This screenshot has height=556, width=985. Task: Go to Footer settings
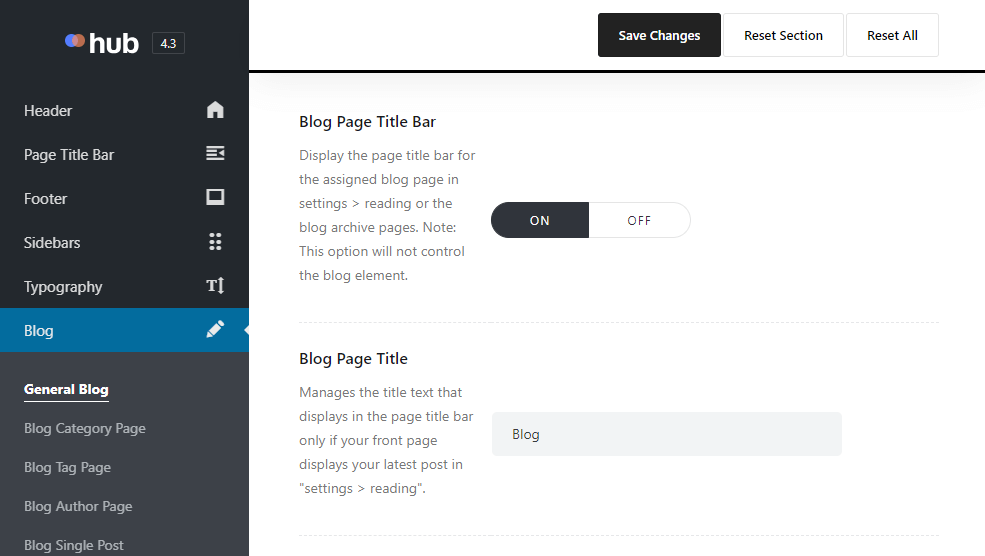[x=124, y=199]
